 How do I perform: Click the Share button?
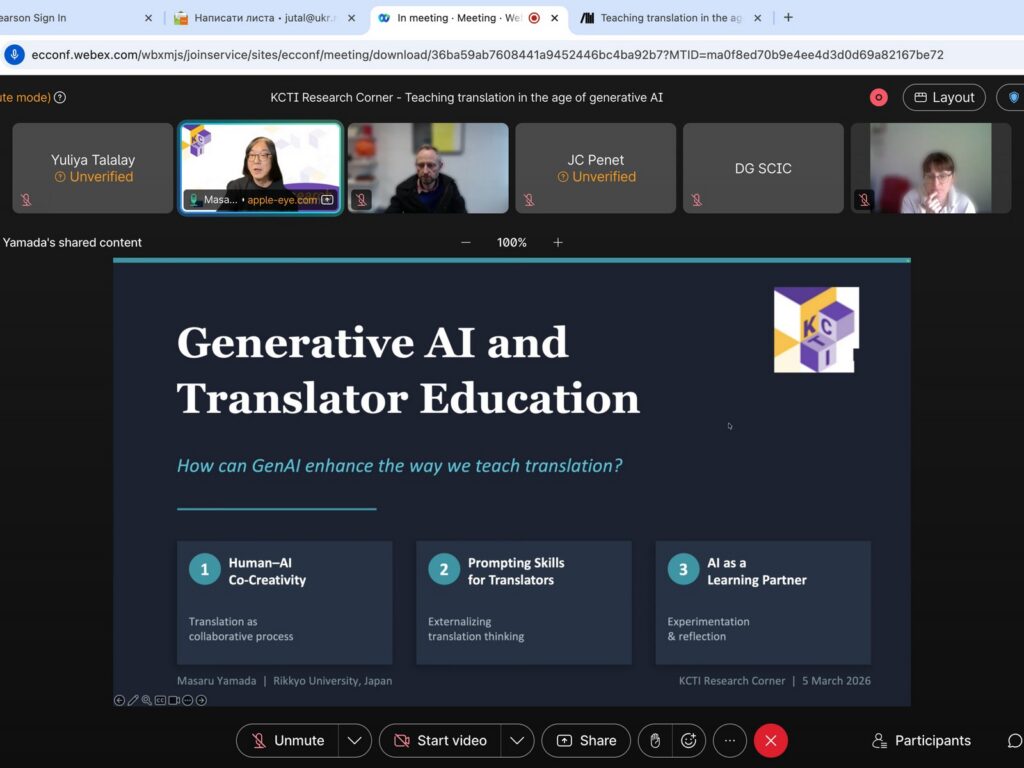586,741
